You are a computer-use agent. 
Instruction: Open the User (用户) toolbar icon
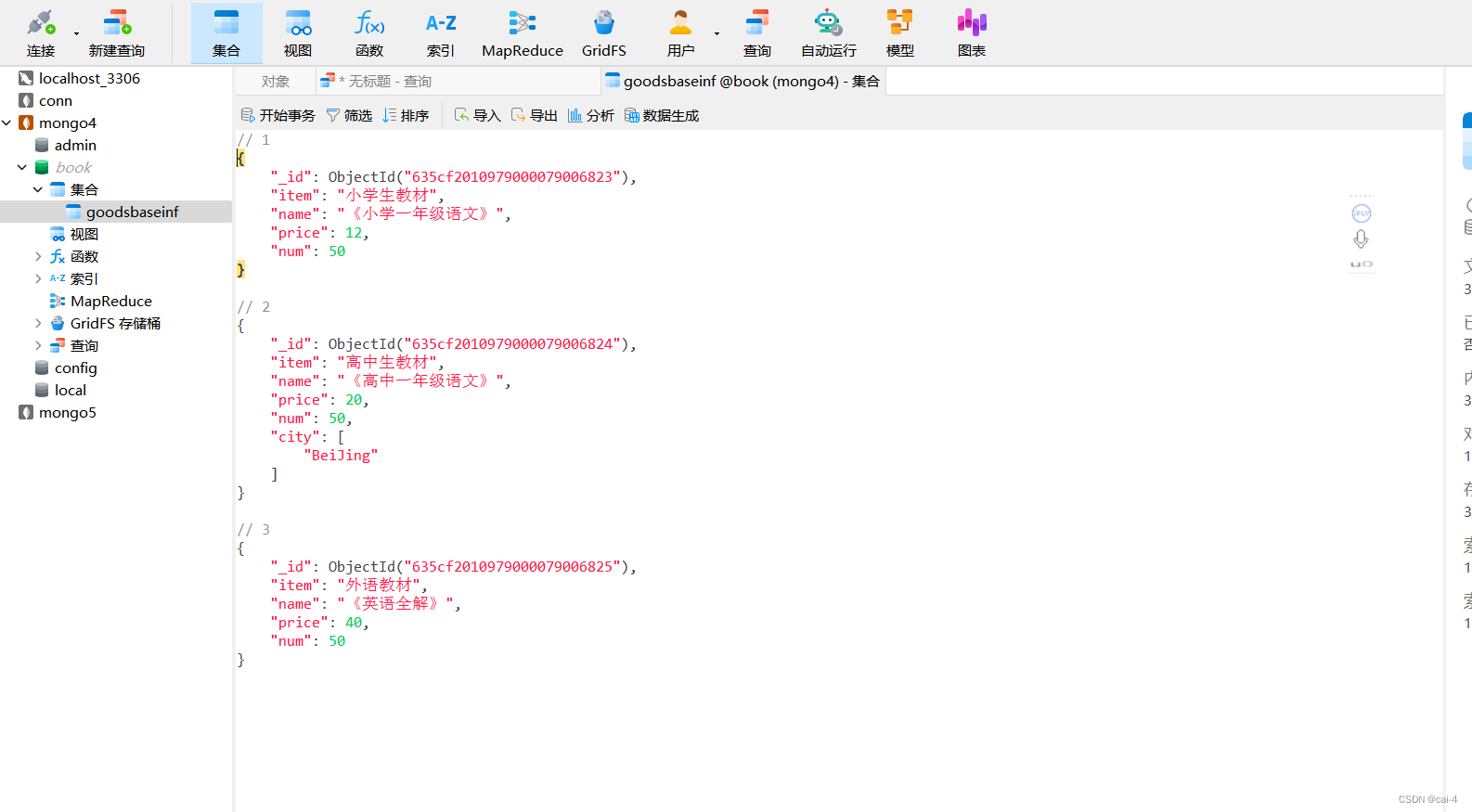click(680, 33)
